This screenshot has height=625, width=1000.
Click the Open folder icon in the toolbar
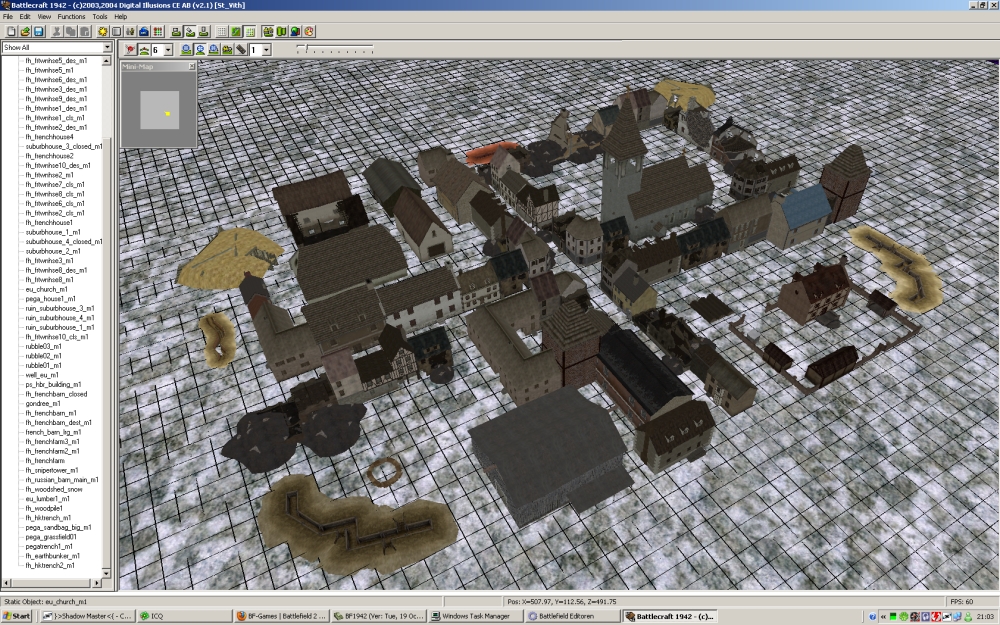[25, 31]
